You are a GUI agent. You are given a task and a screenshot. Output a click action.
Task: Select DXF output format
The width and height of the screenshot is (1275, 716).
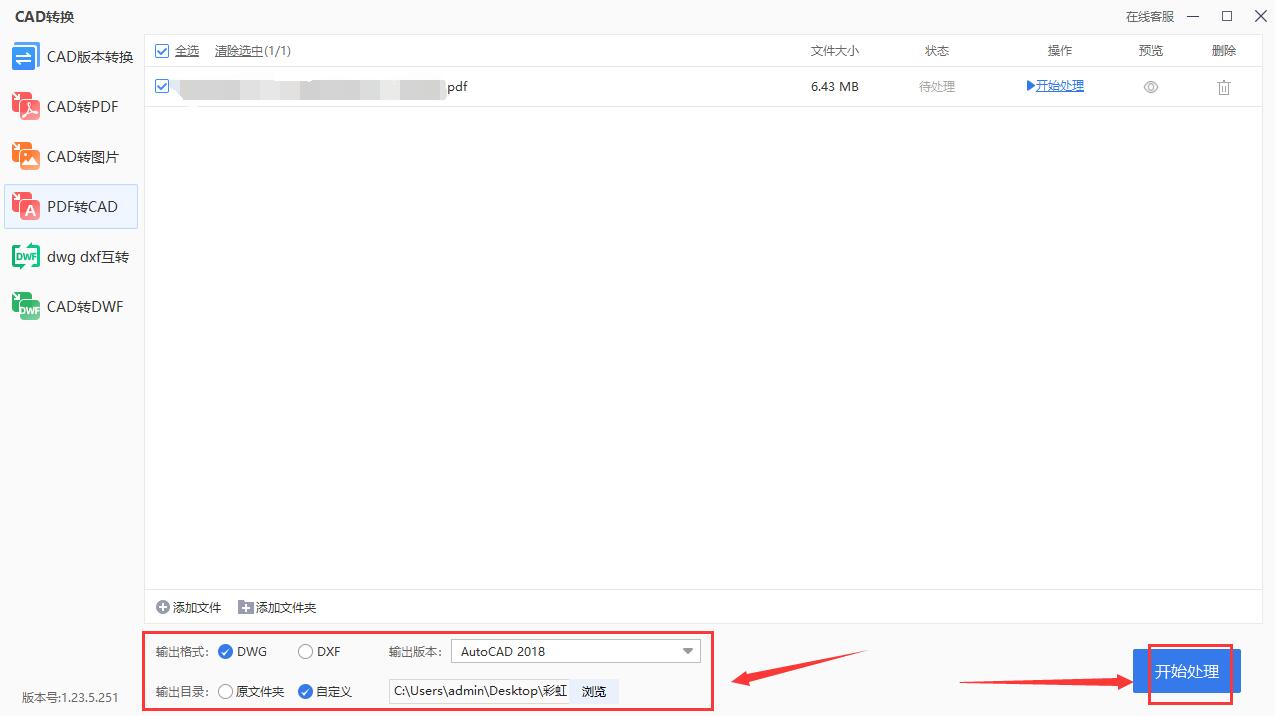click(319, 651)
